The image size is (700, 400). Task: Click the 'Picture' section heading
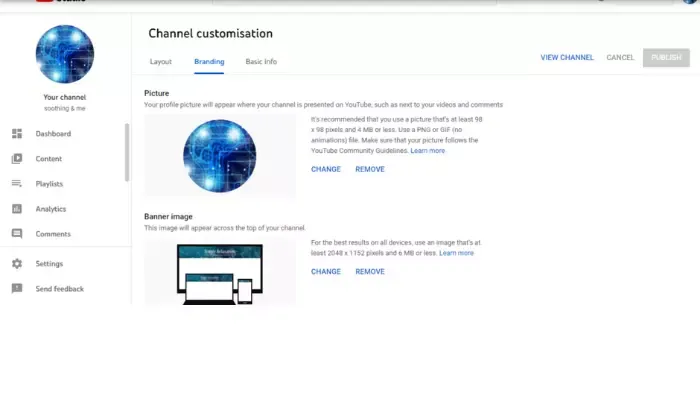(156, 93)
